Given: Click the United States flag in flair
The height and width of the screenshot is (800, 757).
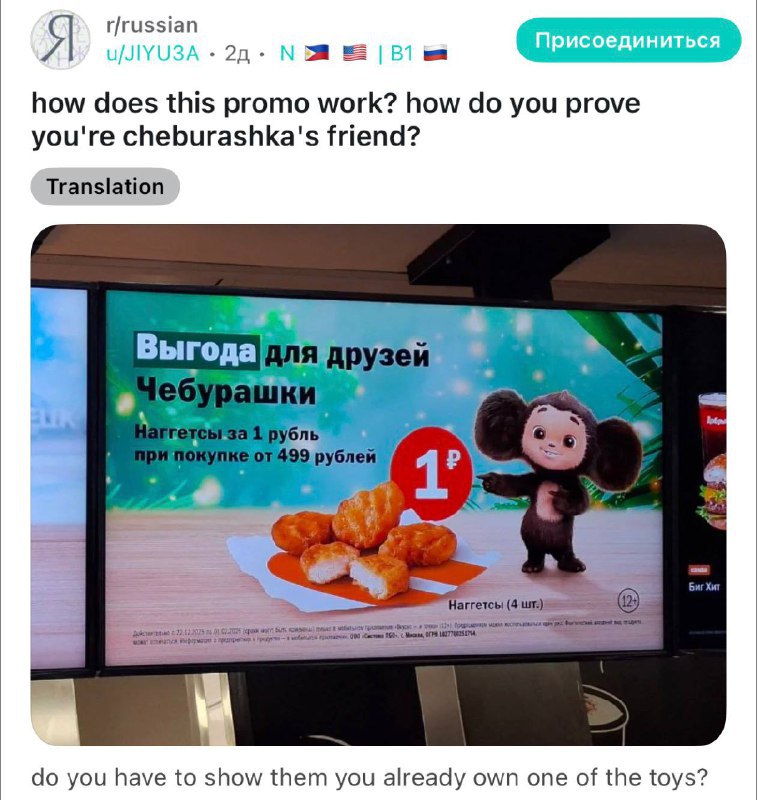Looking at the screenshot, I should 355,53.
